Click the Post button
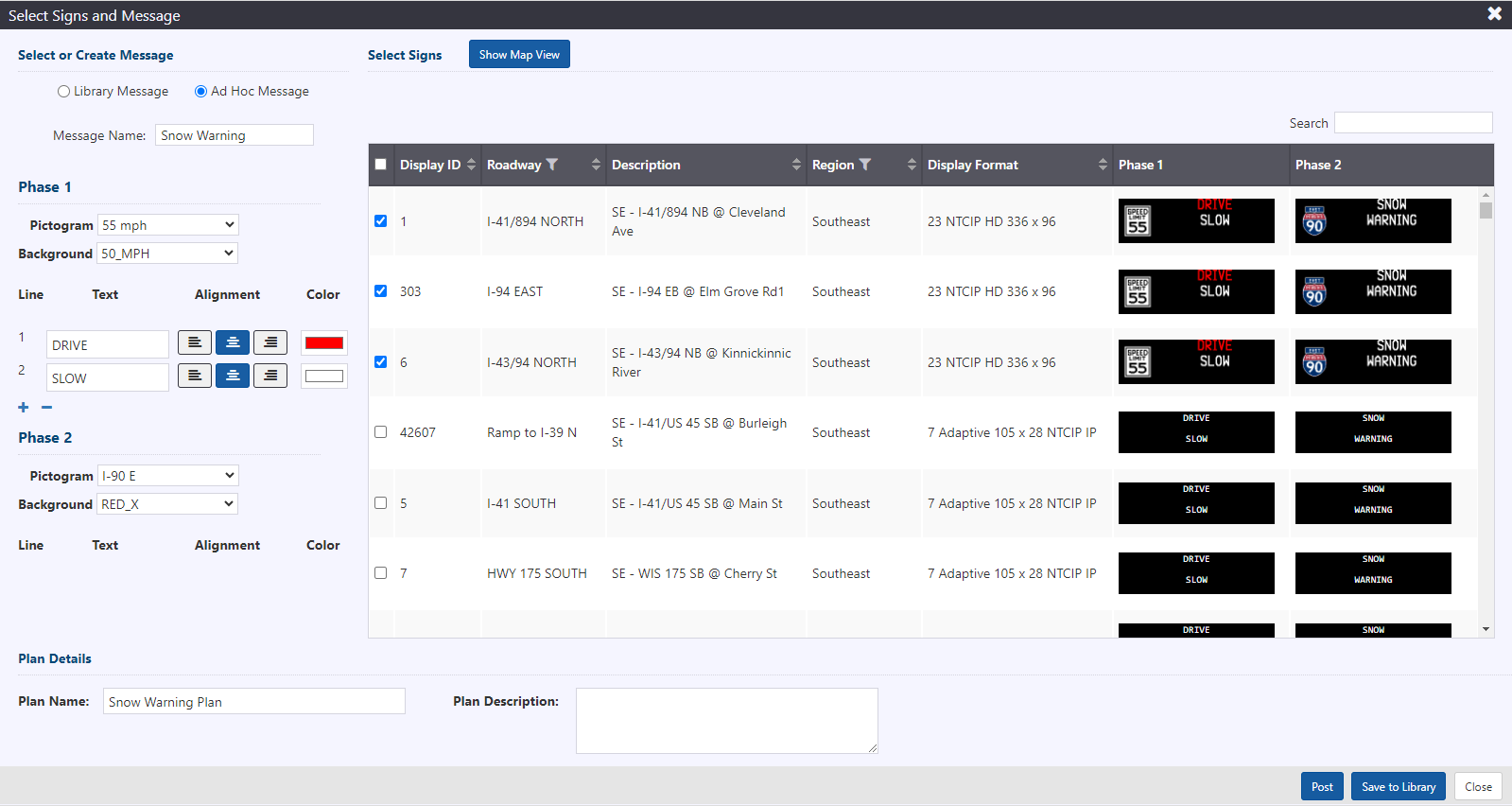Image resolution: width=1512 pixels, height=806 pixels. point(1322,786)
